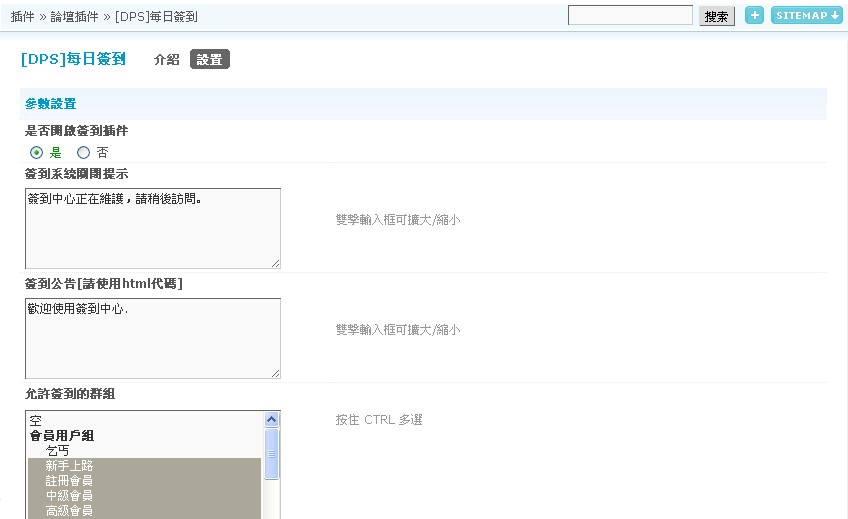Switch to the 設置 tab
This screenshot has width=848, height=519.
pos(210,59)
